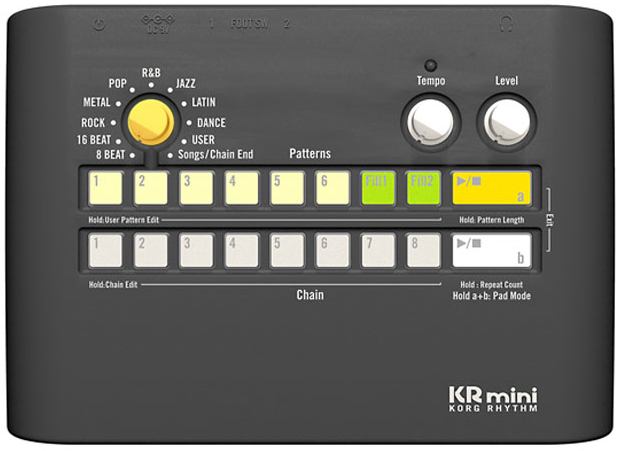623x451 pixels.
Task: Click the DC 9V power jack symbol
Action: [158, 24]
